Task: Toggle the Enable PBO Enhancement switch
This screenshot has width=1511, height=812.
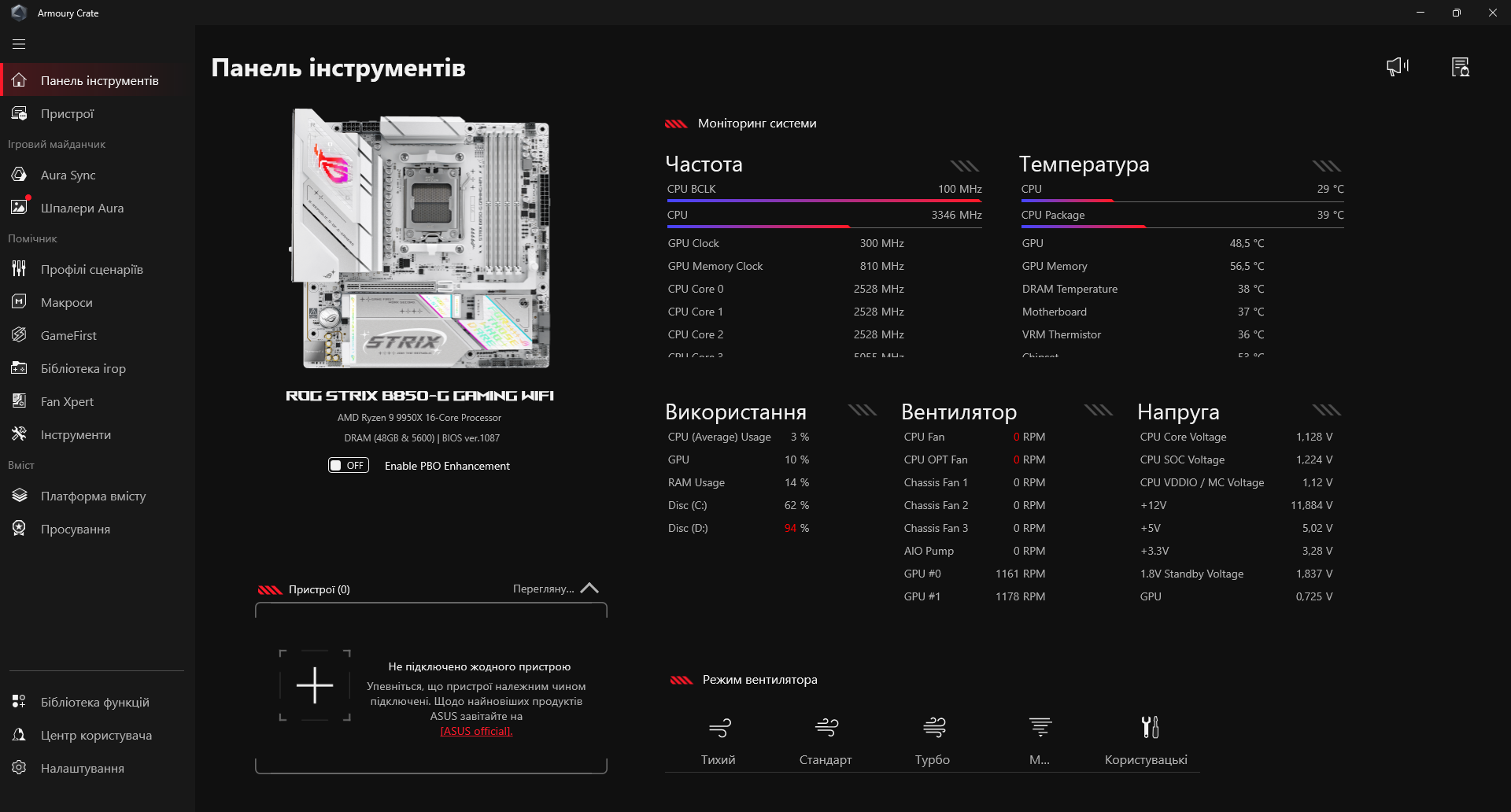Action: 348,466
